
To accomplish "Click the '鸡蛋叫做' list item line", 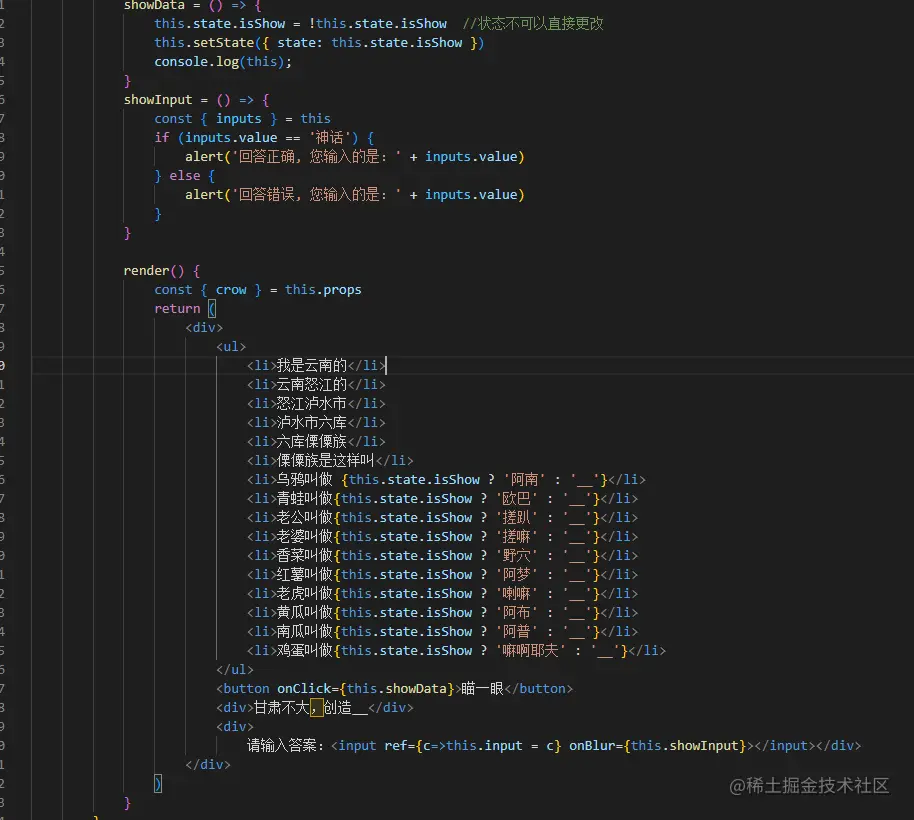I will 456,651.
